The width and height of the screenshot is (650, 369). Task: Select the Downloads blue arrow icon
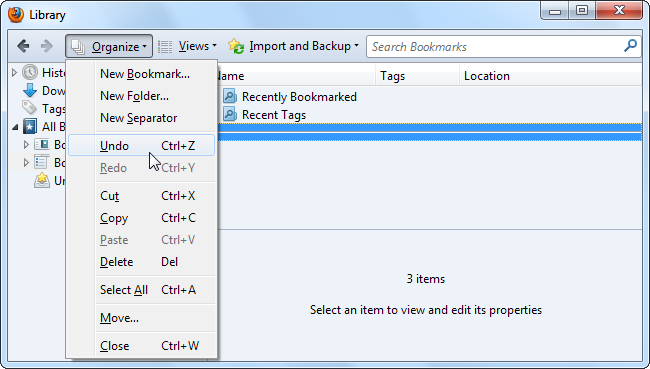(x=30, y=90)
